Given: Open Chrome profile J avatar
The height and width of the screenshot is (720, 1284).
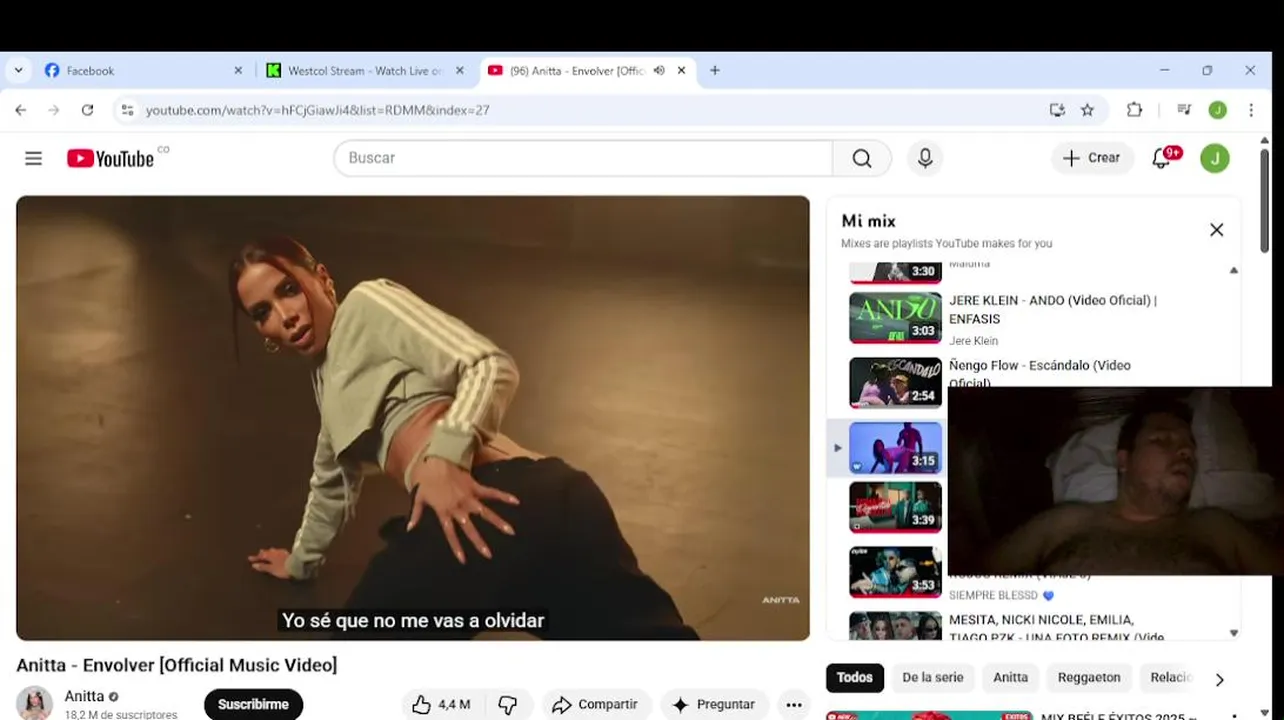Looking at the screenshot, I should (x=1217, y=110).
